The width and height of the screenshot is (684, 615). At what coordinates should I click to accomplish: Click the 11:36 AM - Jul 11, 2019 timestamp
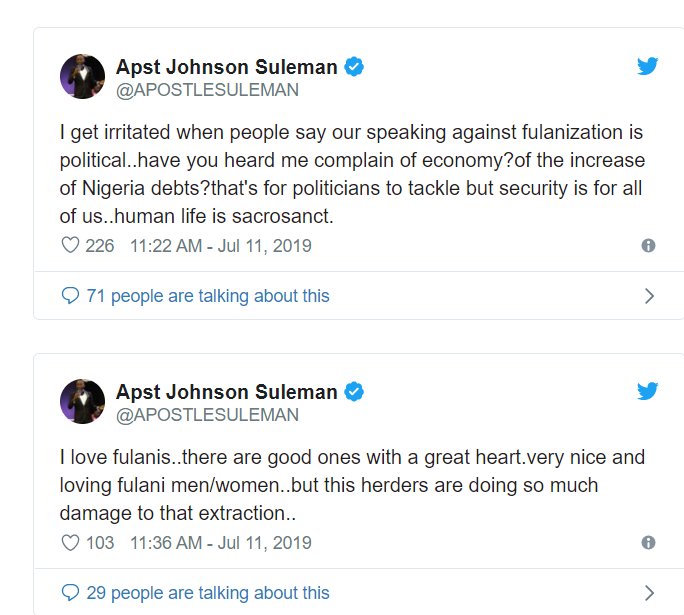[221, 543]
